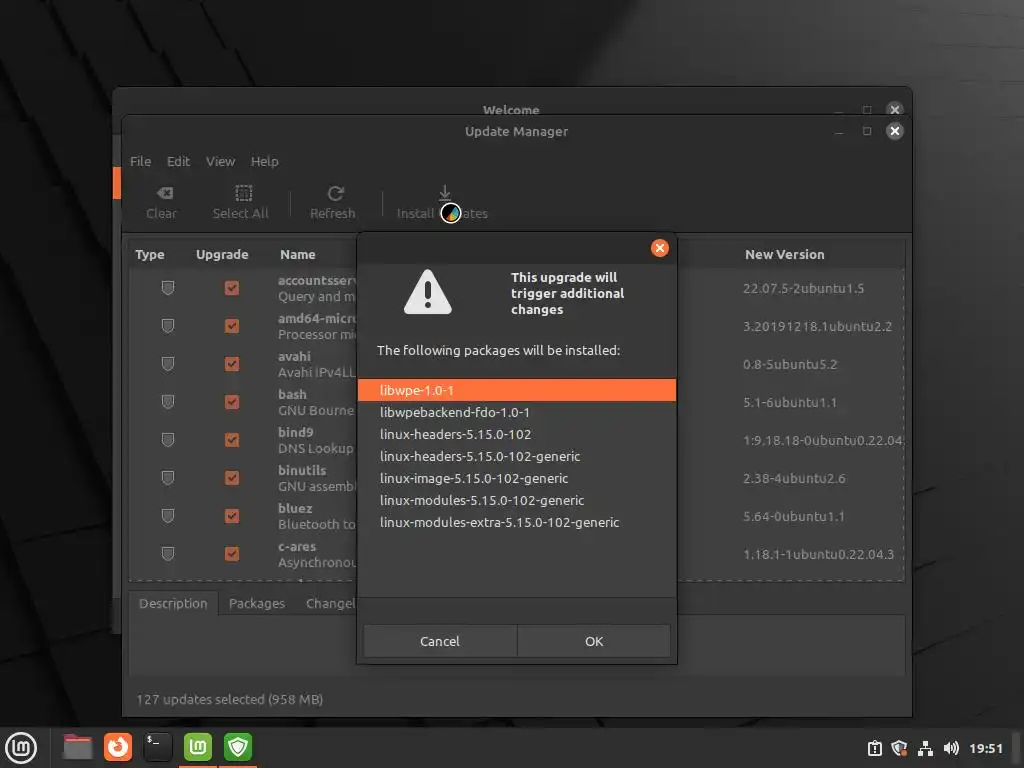1024x768 pixels.
Task: Click the clipboard tray icon
Action: pyautogui.click(x=874, y=748)
